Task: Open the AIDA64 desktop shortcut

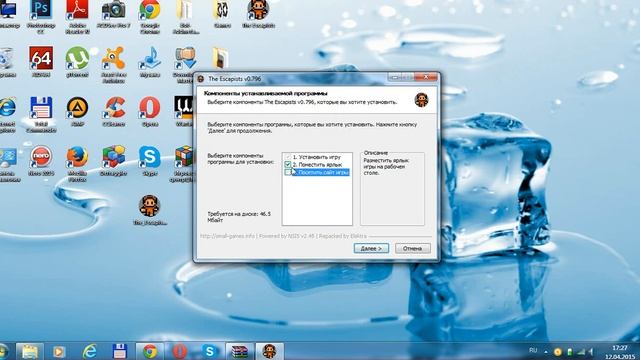Action: (x=41, y=61)
